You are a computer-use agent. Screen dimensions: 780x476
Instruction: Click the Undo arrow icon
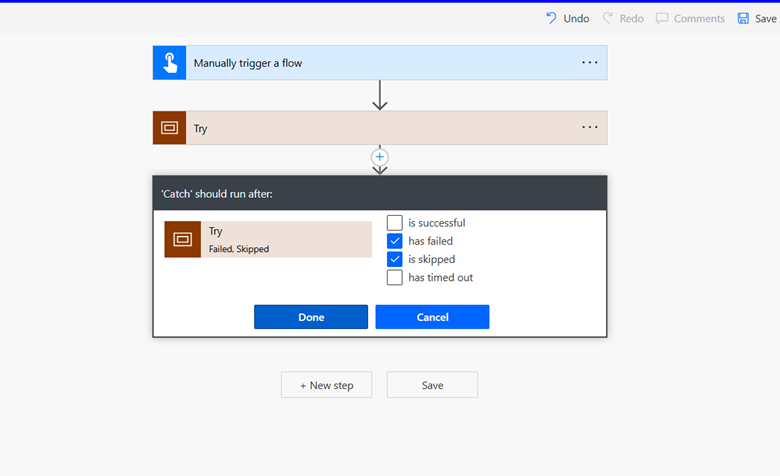coord(551,18)
